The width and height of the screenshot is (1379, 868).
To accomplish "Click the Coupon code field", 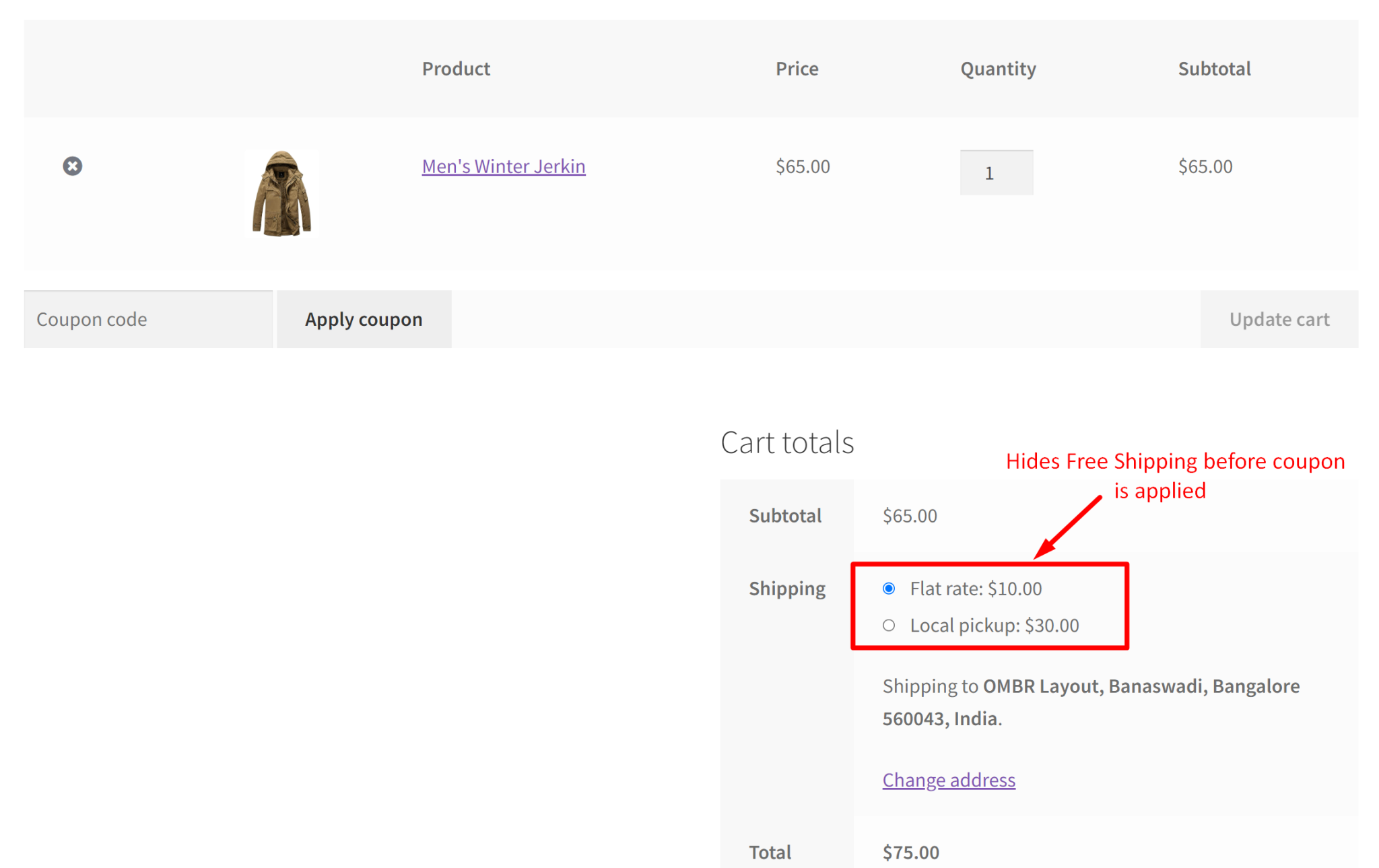I will 148,319.
